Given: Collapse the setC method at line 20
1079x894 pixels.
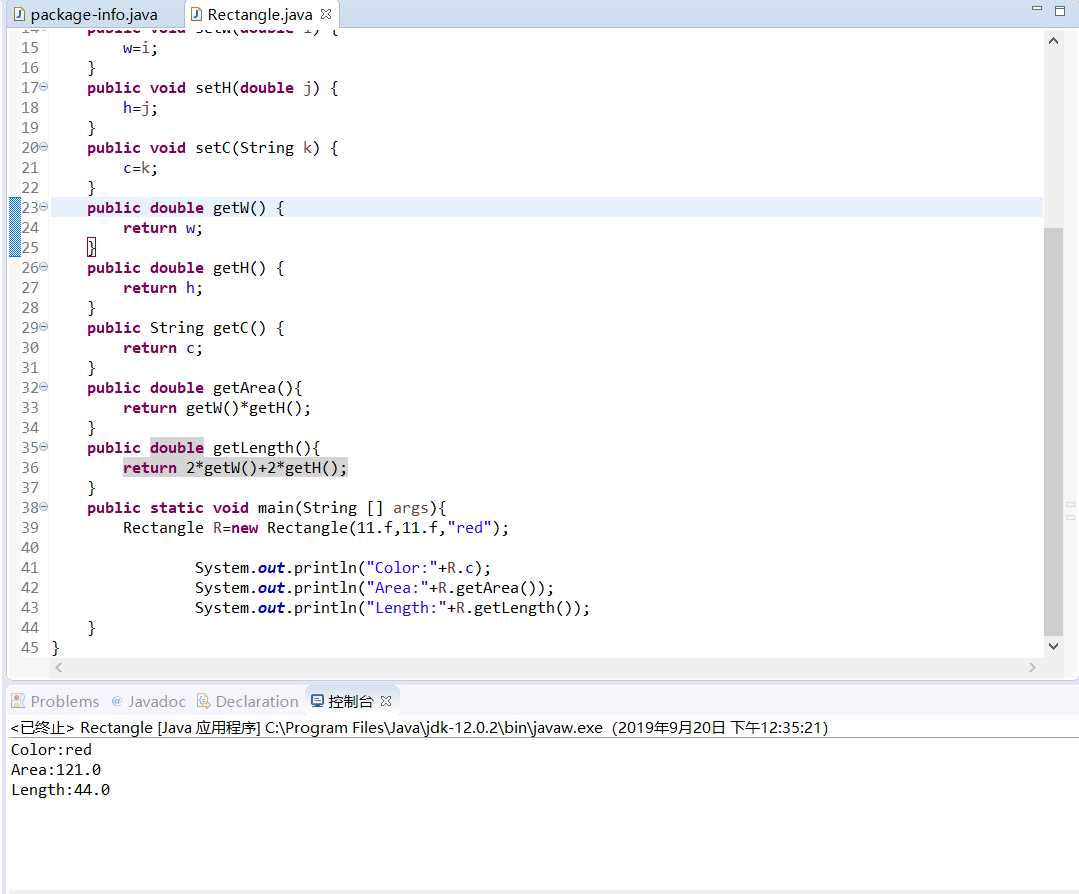Looking at the screenshot, I should (44, 147).
